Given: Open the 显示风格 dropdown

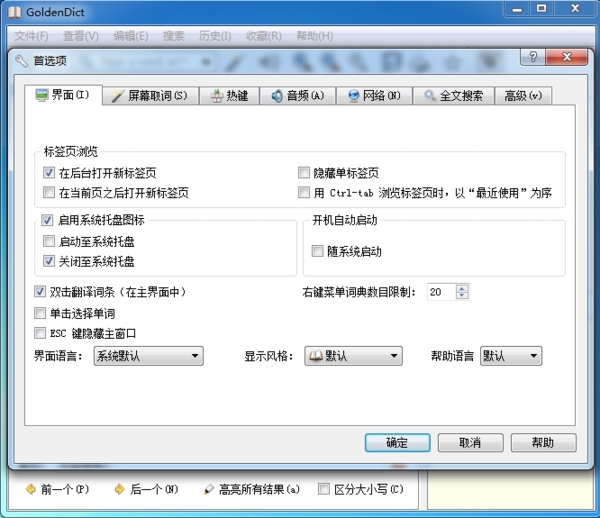Looking at the screenshot, I should pos(353,356).
